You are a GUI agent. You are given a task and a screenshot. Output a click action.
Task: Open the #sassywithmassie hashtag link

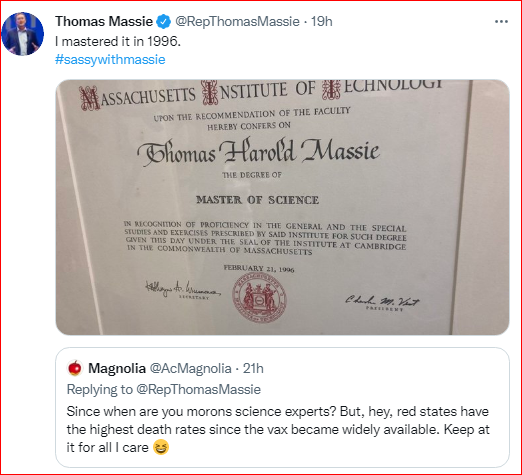(x=110, y=60)
